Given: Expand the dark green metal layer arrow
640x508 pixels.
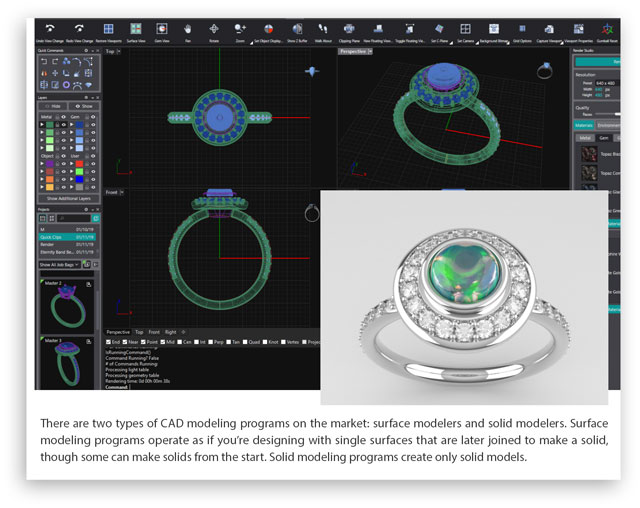Looking at the screenshot, I should (x=42, y=124).
